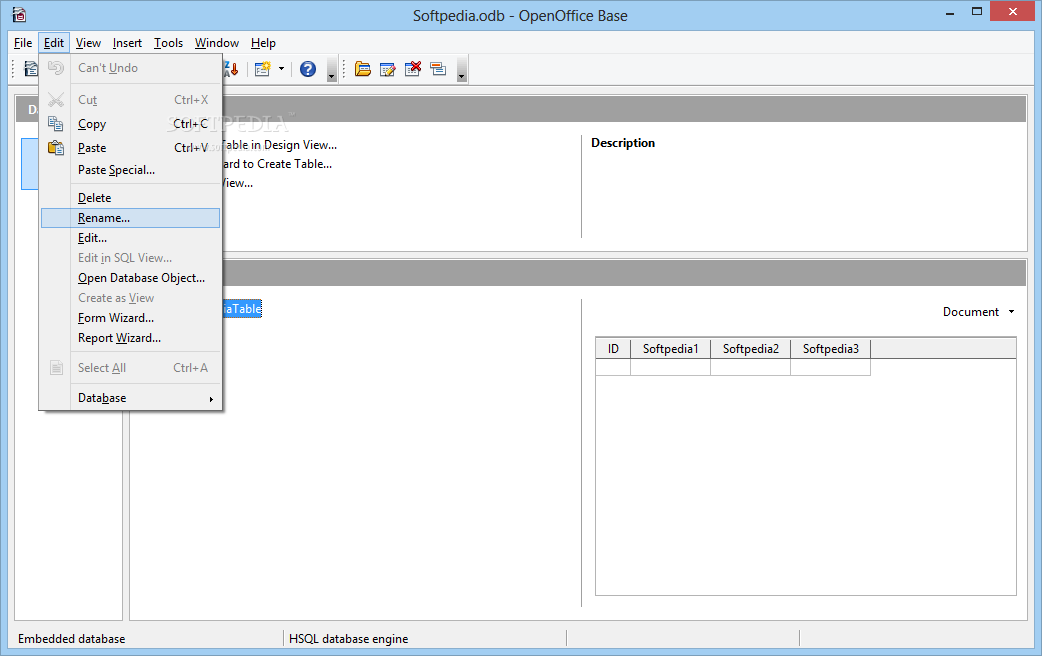Click the blue Help question mark icon
1042x656 pixels.
[308, 68]
